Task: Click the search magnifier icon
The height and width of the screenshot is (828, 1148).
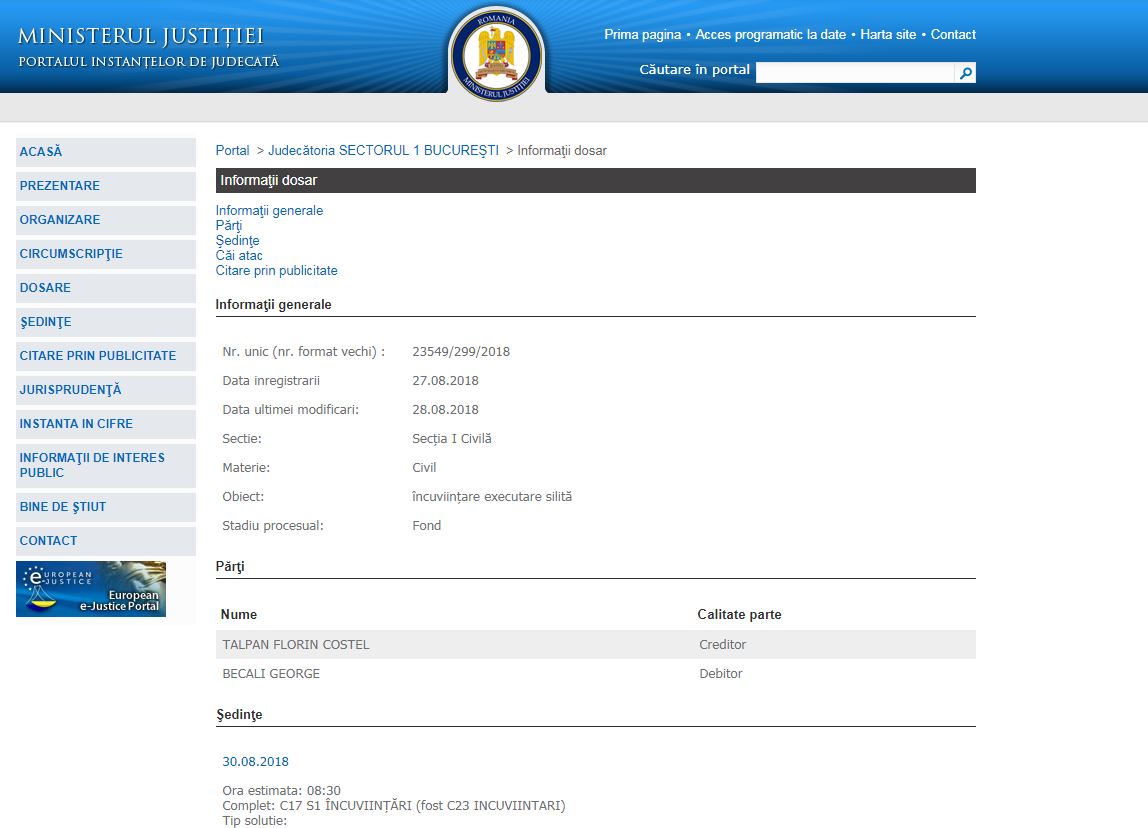Action: pyautogui.click(x=965, y=73)
